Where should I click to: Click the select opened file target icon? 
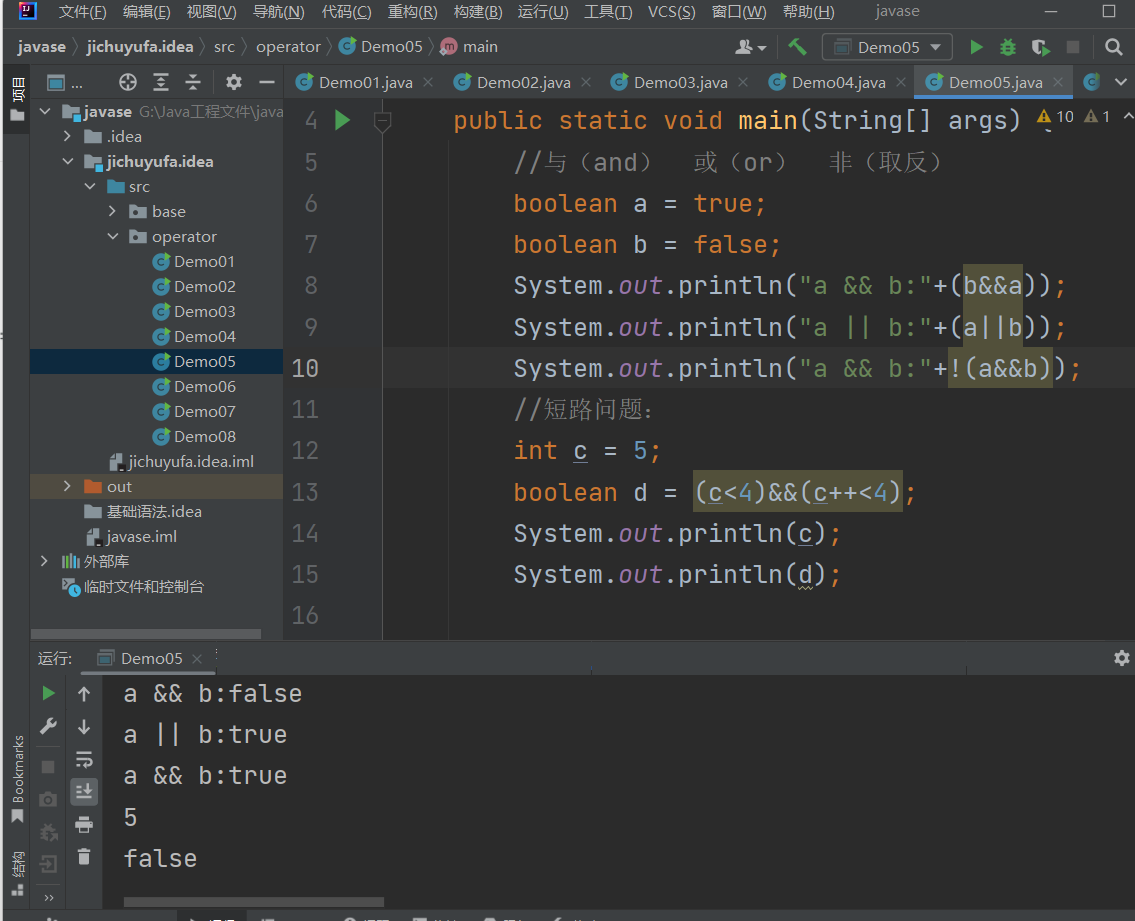(128, 82)
